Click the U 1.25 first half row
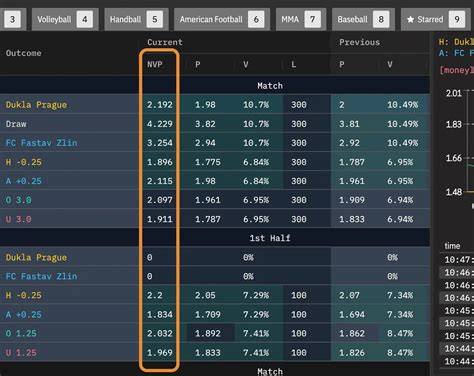 pos(215,352)
